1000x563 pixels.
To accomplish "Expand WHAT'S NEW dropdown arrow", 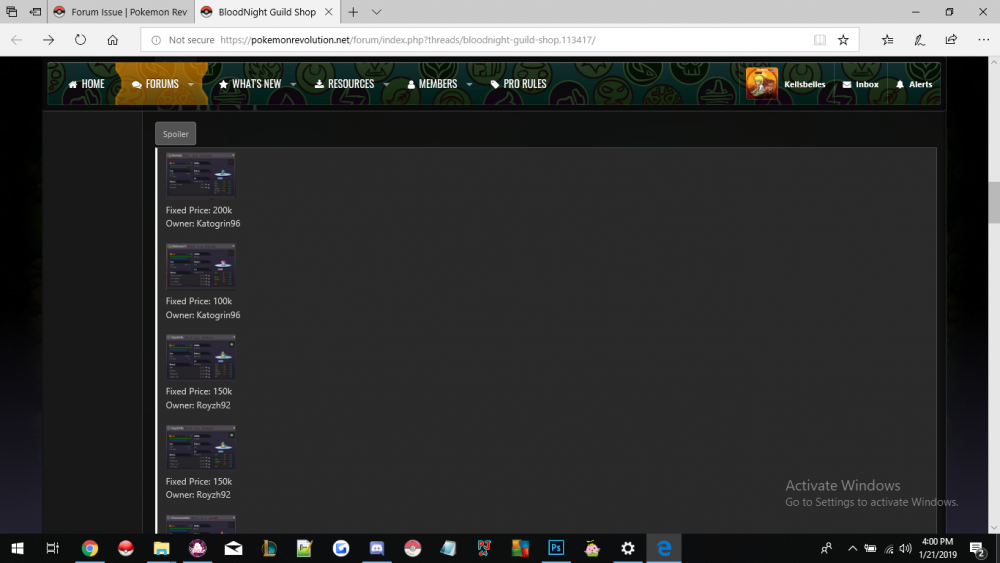I will click(293, 84).
